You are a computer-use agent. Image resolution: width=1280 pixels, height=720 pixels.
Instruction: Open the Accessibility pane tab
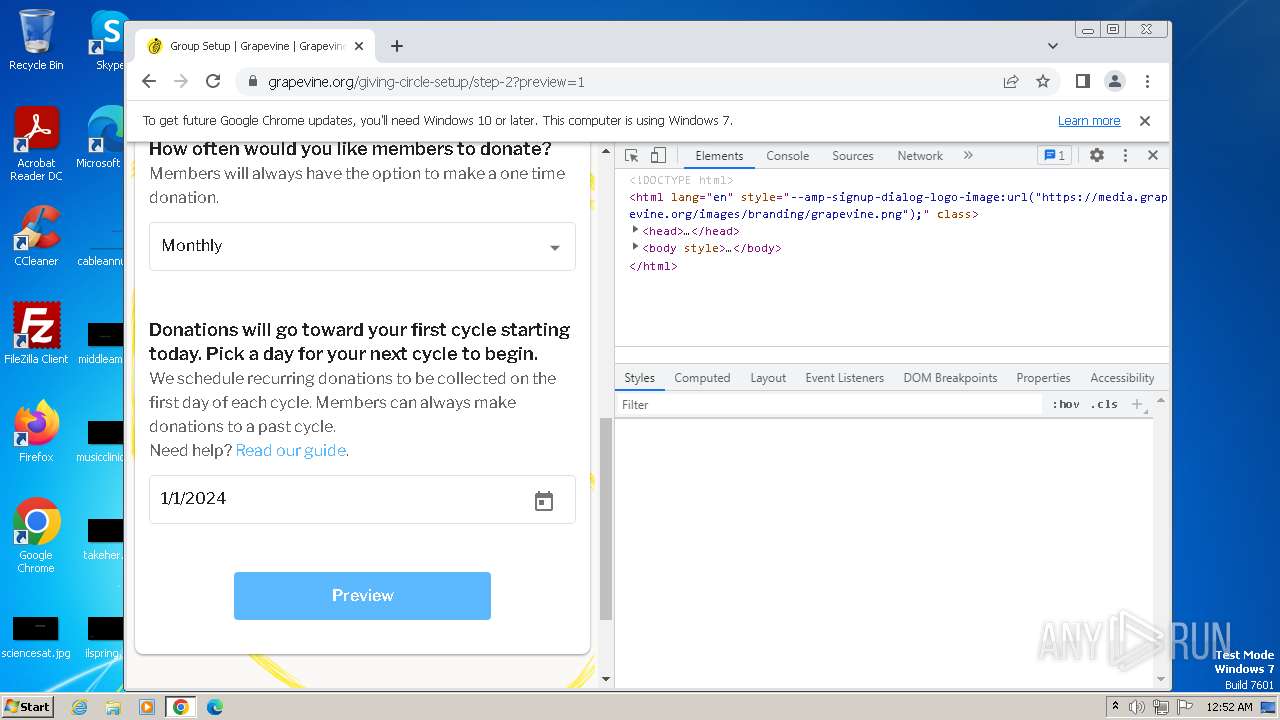[x=1122, y=378]
